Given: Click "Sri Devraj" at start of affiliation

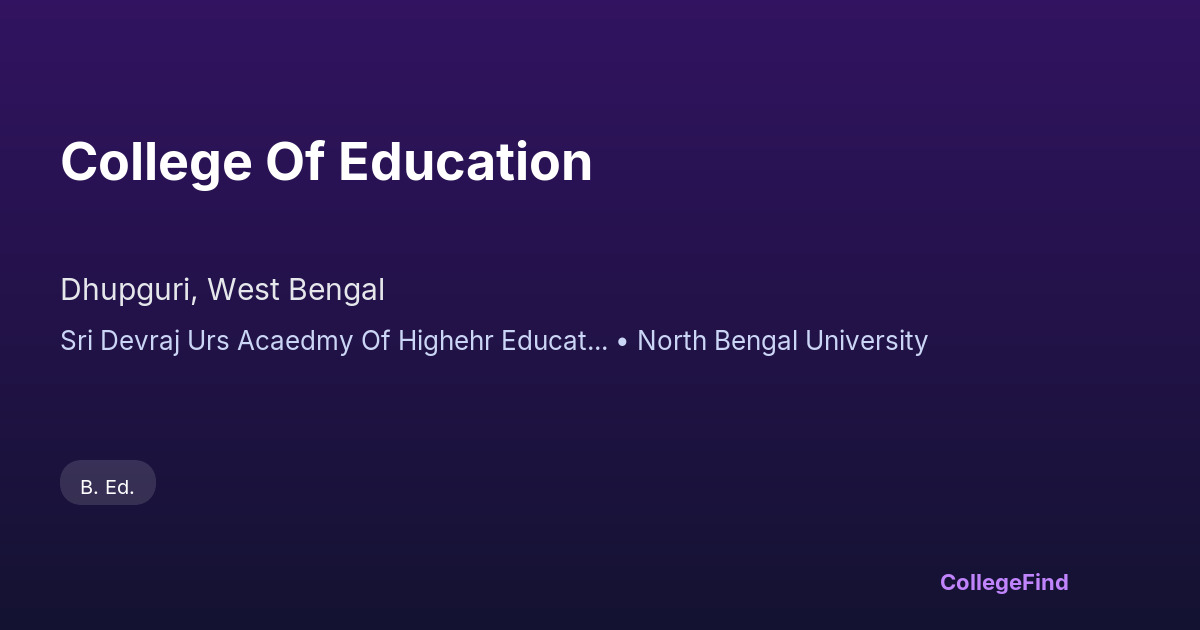Looking at the screenshot, I should (x=111, y=341).
